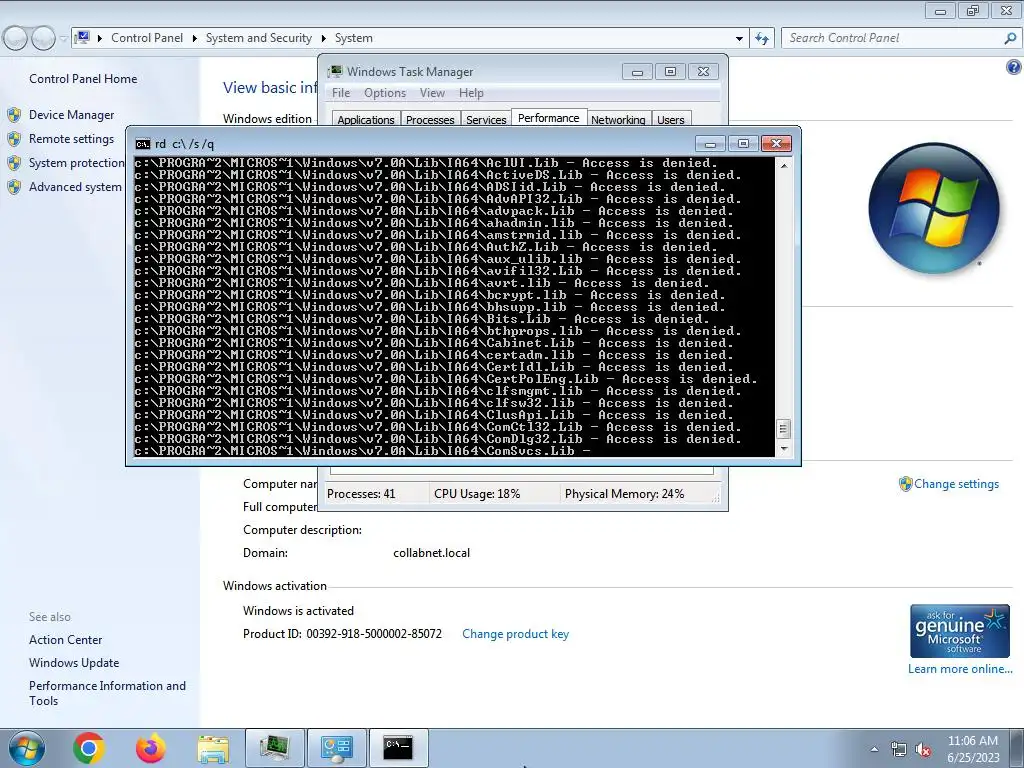
Task: Open Performance Information and Tools
Action: (107, 693)
